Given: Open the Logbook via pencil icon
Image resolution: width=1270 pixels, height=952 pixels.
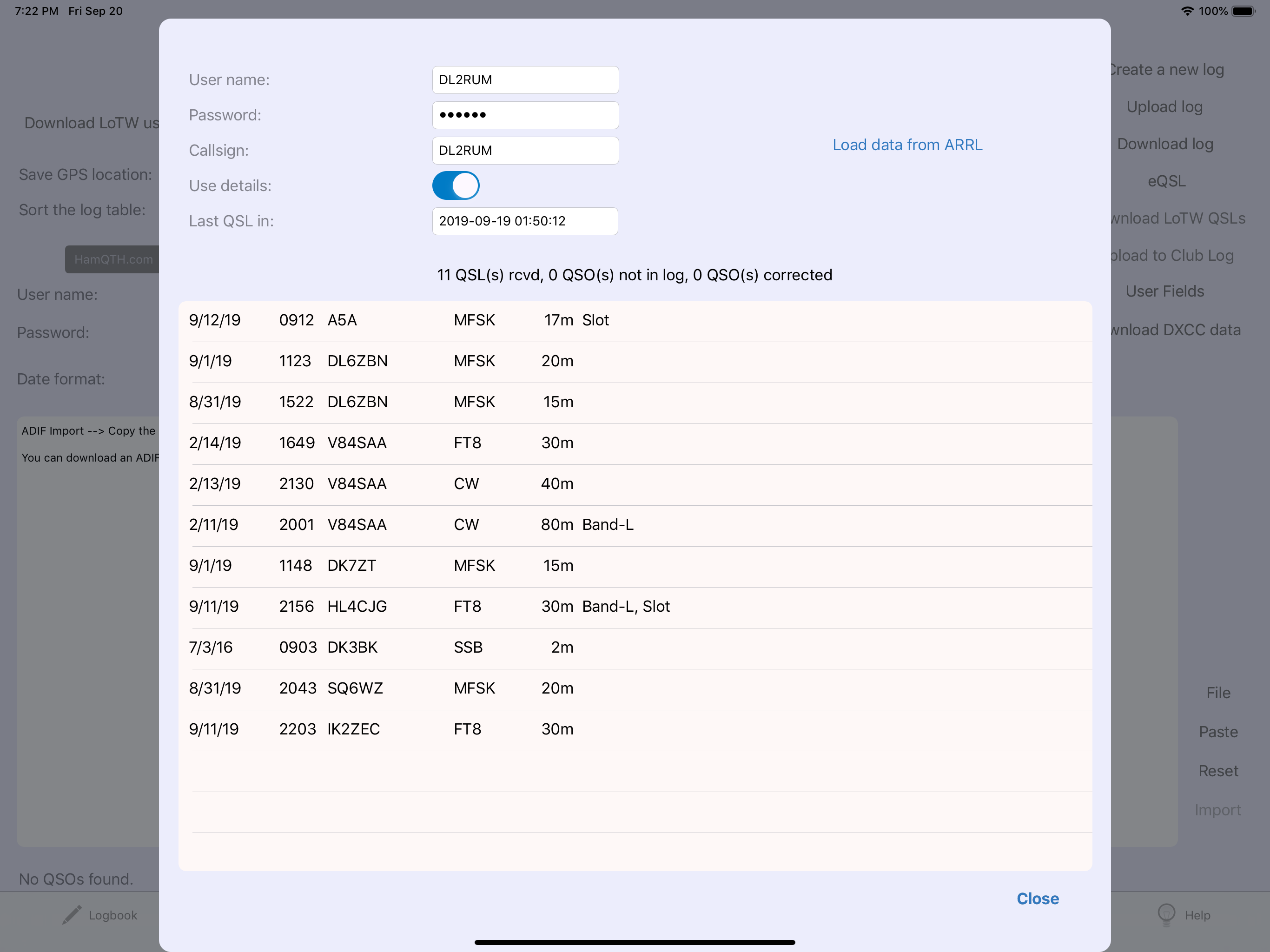Looking at the screenshot, I should click(72, 915).
